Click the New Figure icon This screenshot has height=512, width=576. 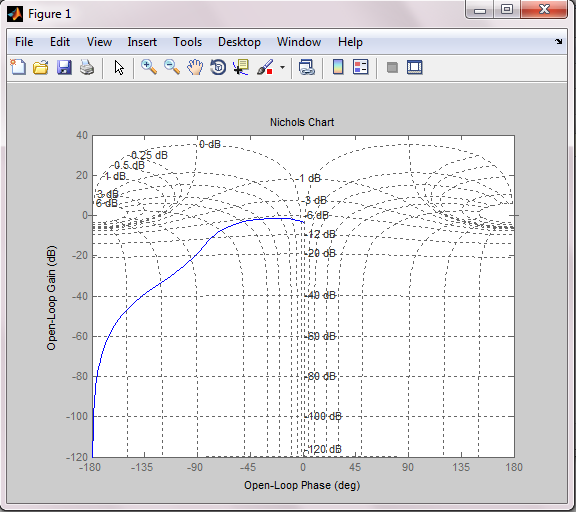coord(18,68)
